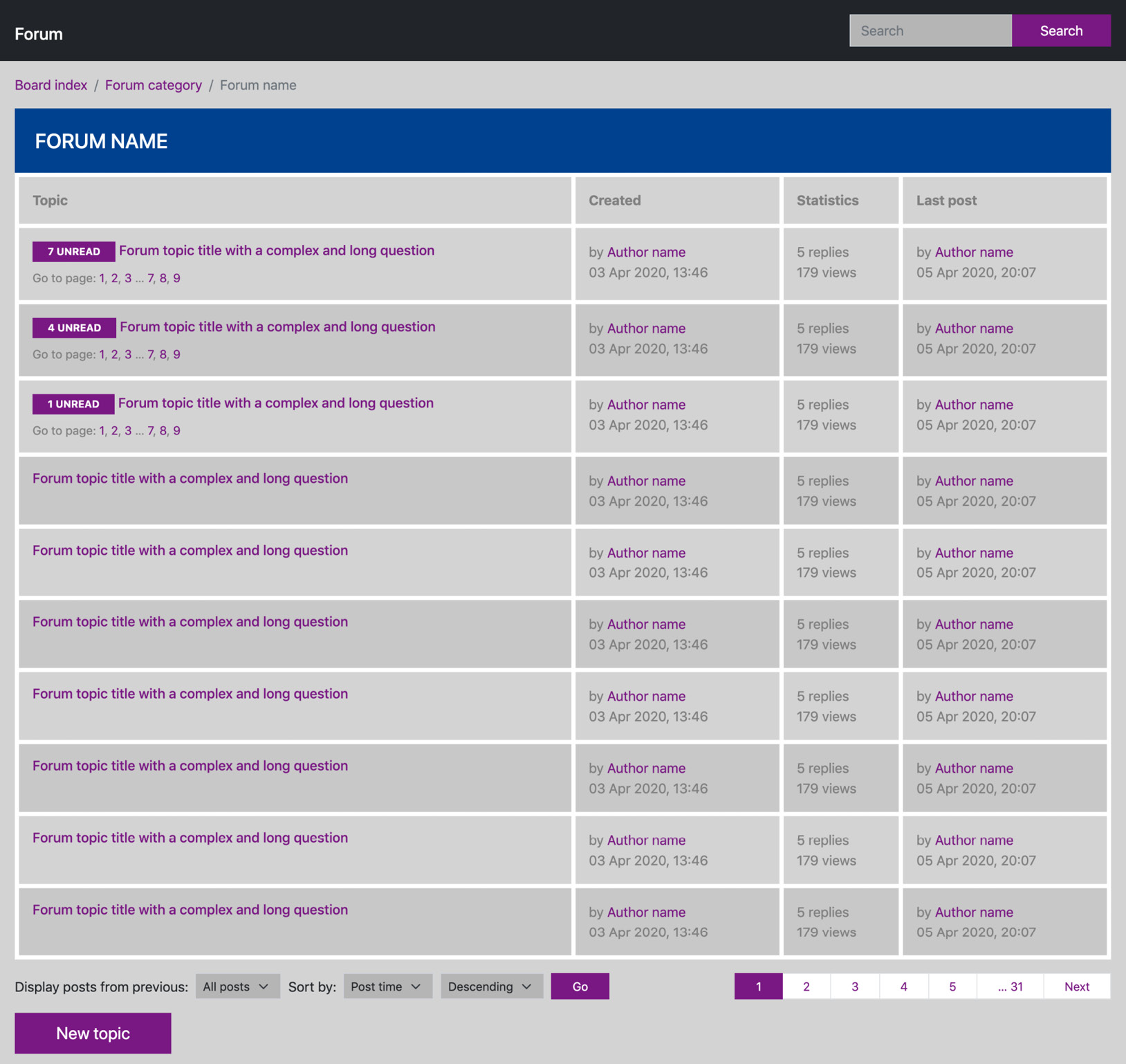Select pagination page 5
The width and height of the screenshot is (1126, 1064).
pos(952,987)
